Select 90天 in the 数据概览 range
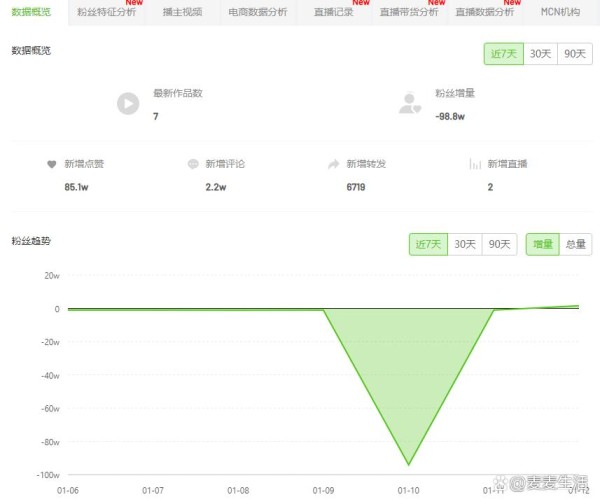 575,54
